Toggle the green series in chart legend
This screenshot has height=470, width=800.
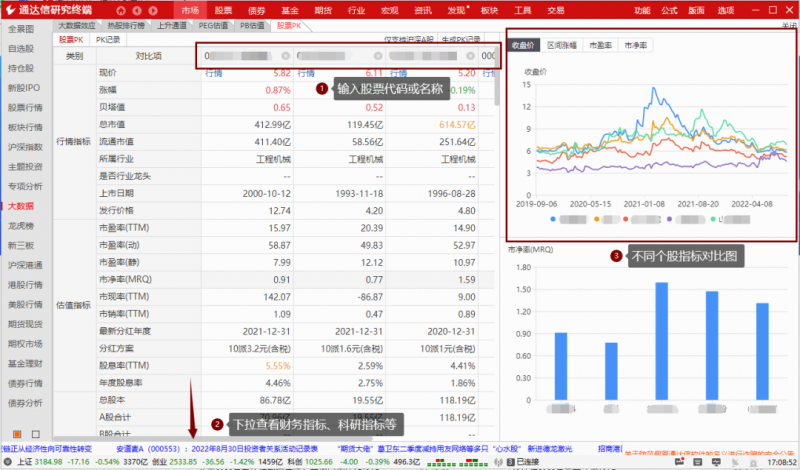point(713,219)
